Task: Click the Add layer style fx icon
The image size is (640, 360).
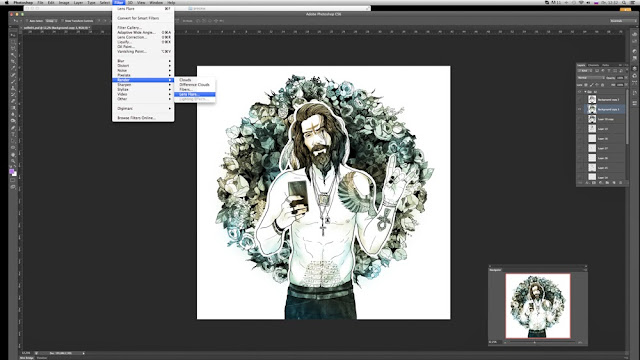Action: pyautogui.click(x=587, y=183)
